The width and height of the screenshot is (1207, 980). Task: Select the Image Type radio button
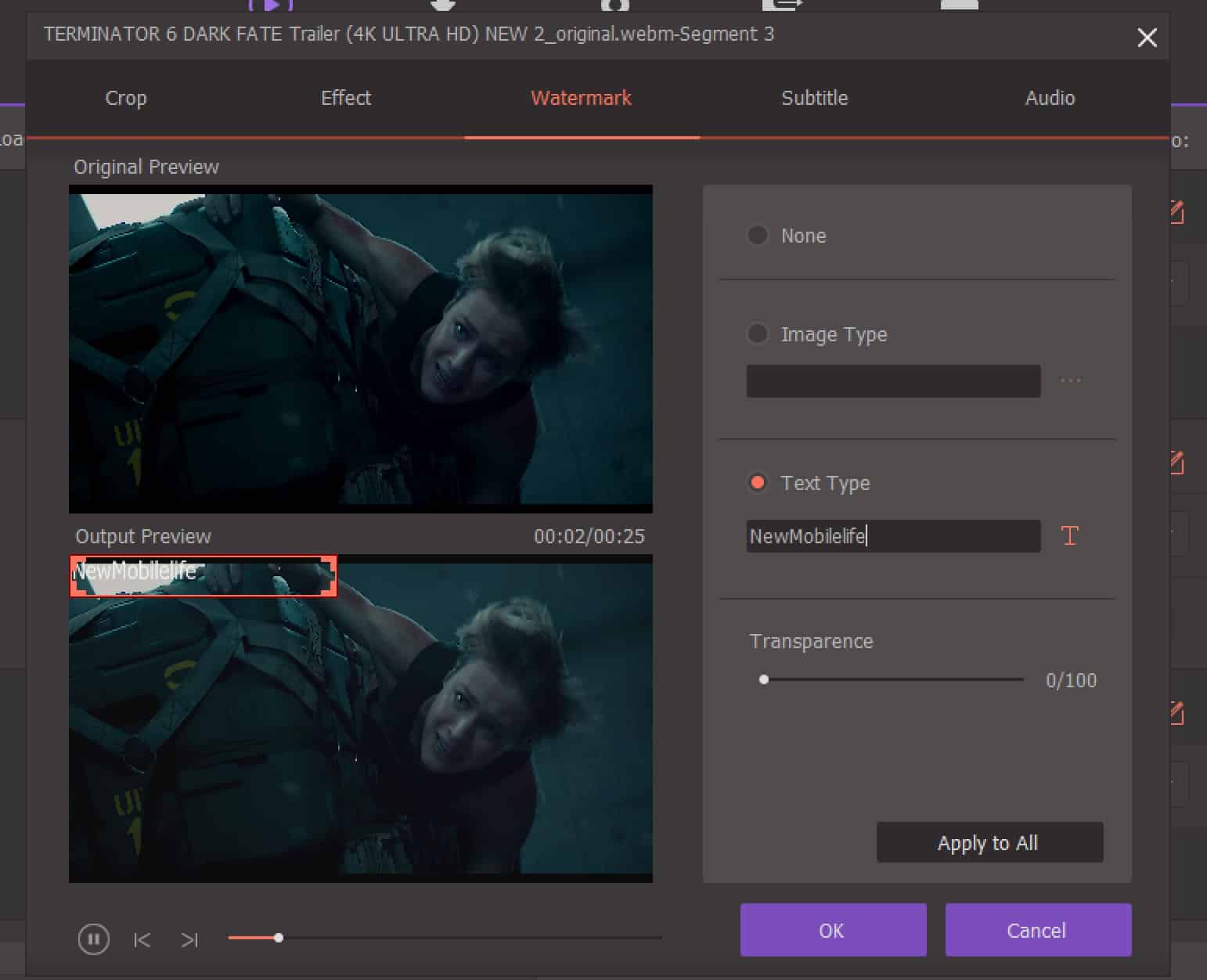click(x=757, y=333)
